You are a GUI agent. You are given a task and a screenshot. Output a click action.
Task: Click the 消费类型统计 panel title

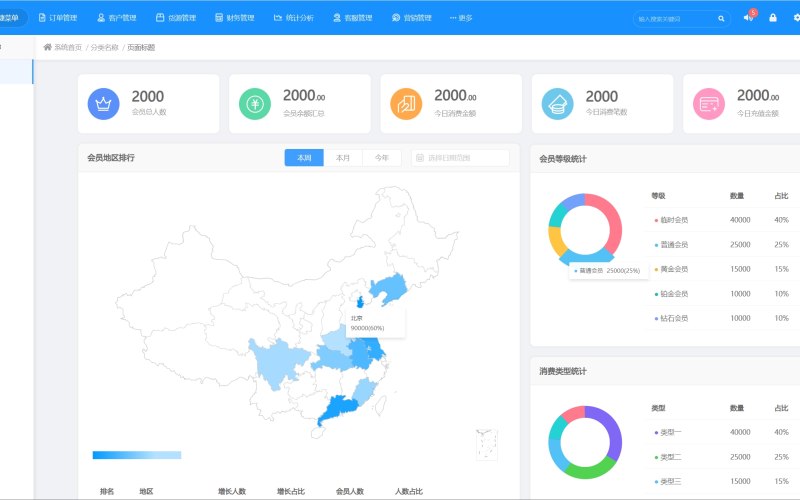pyautogui.click(x=563, y=371)
